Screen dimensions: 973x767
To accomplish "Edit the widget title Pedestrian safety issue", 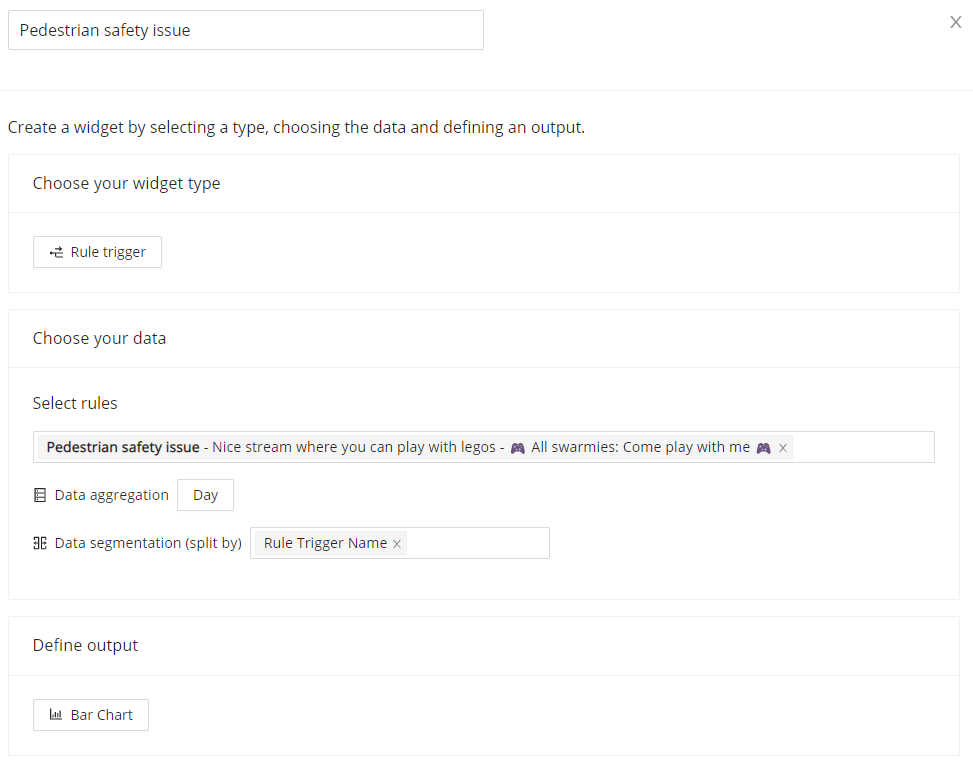I will pos(246,30).
